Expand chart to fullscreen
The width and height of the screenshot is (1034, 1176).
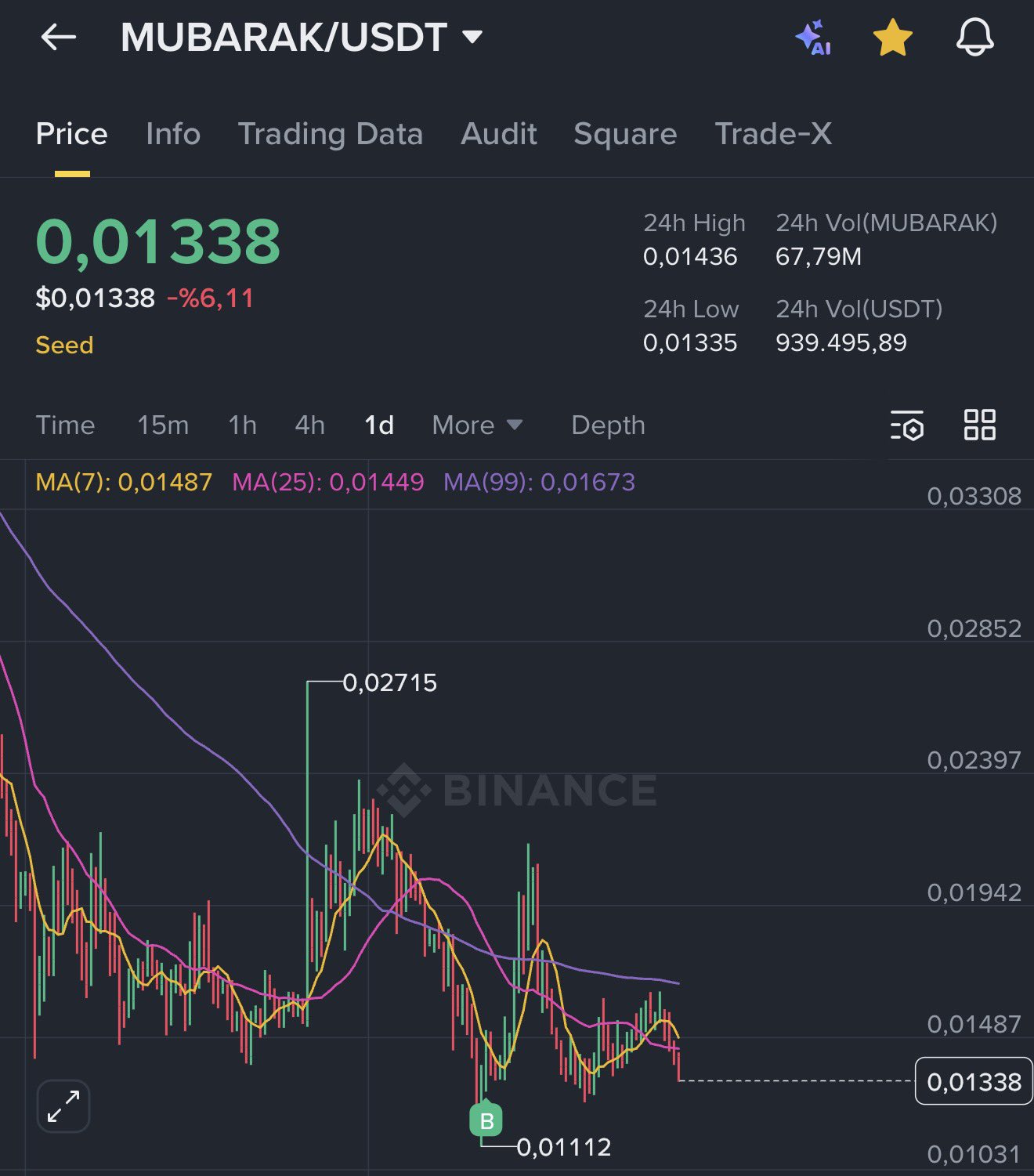pyautogui.click(x=63, y=1106)
